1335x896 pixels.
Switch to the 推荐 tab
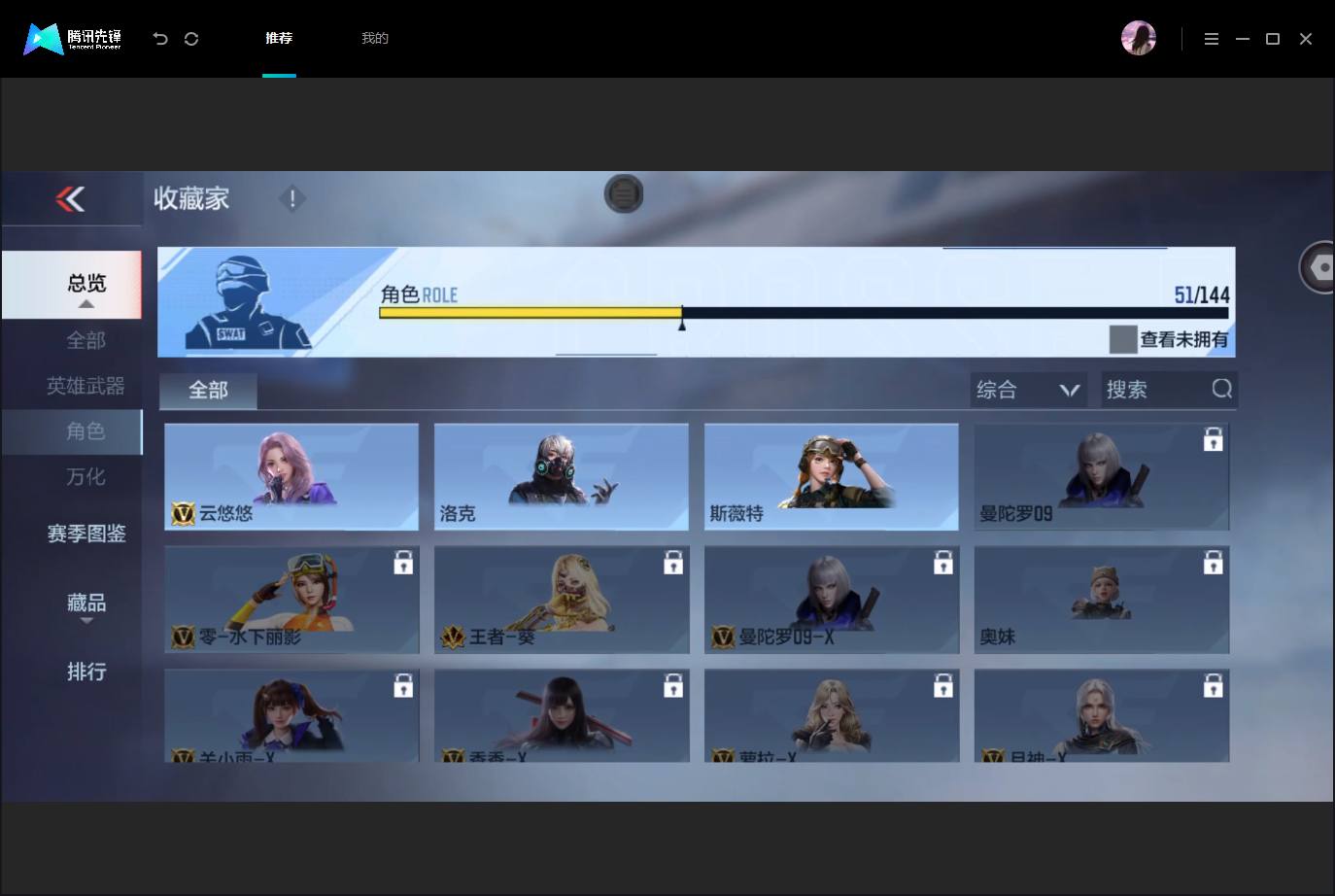279,38
